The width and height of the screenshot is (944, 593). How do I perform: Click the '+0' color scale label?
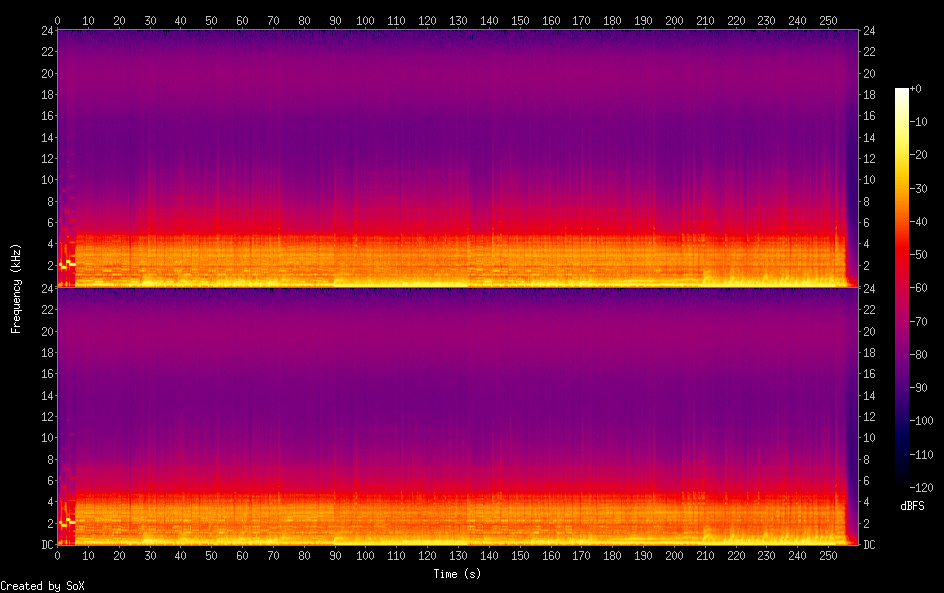pyautogui.click(x=915, y=88)
